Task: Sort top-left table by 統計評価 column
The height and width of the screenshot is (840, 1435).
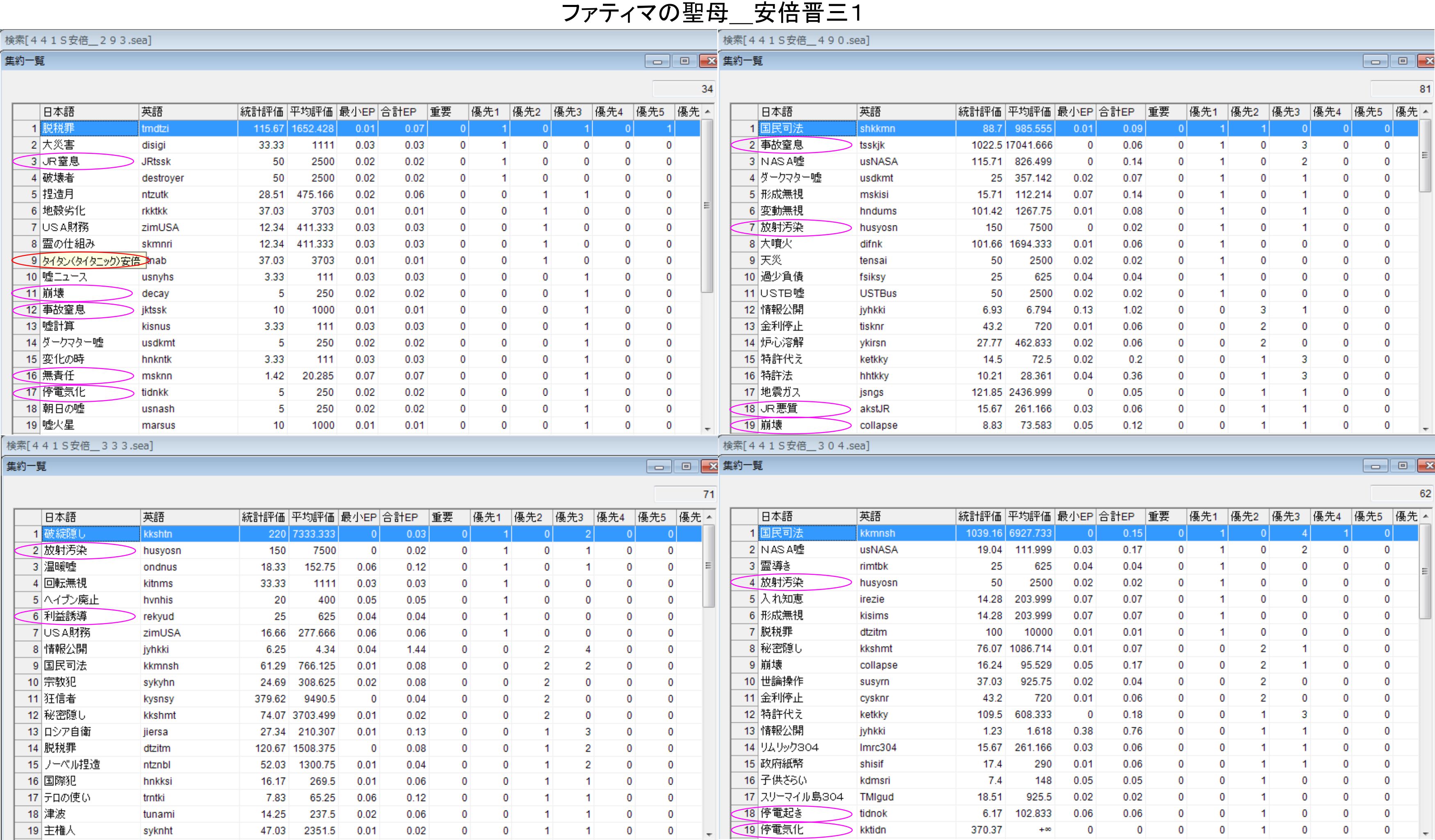Action: (x=262, y=112)
